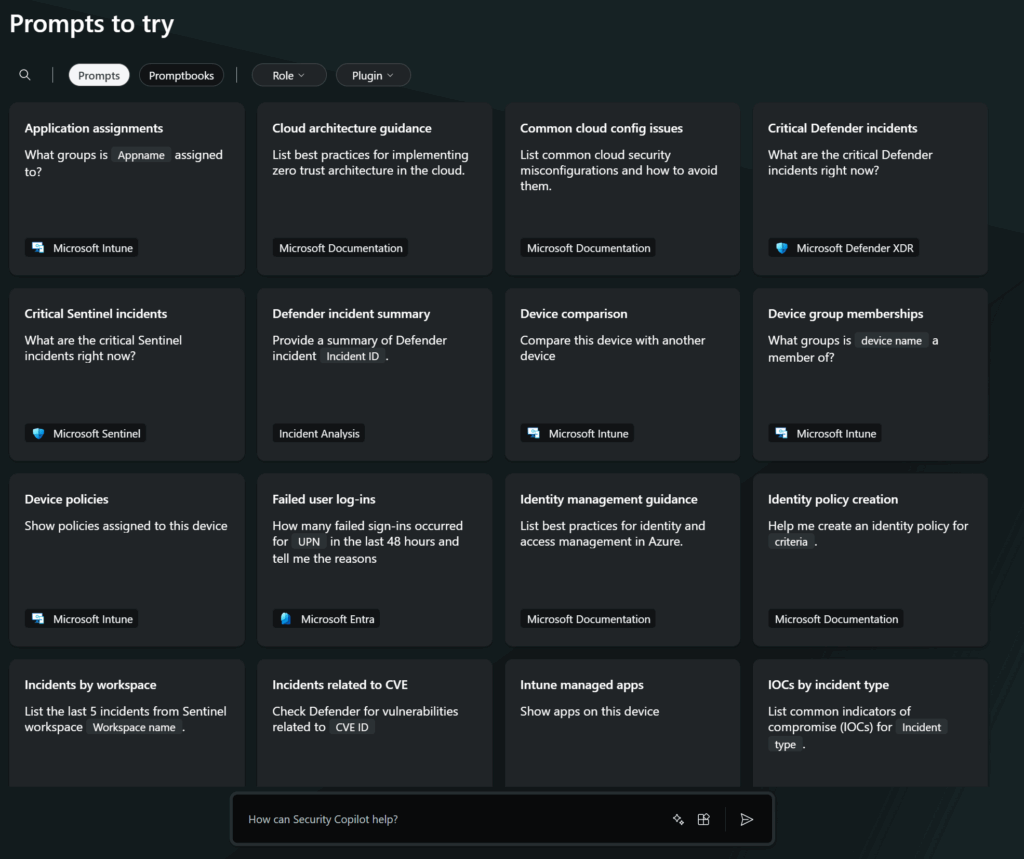
Task: Open the Incidents by workspace card
Action: (x=127, y=722)
